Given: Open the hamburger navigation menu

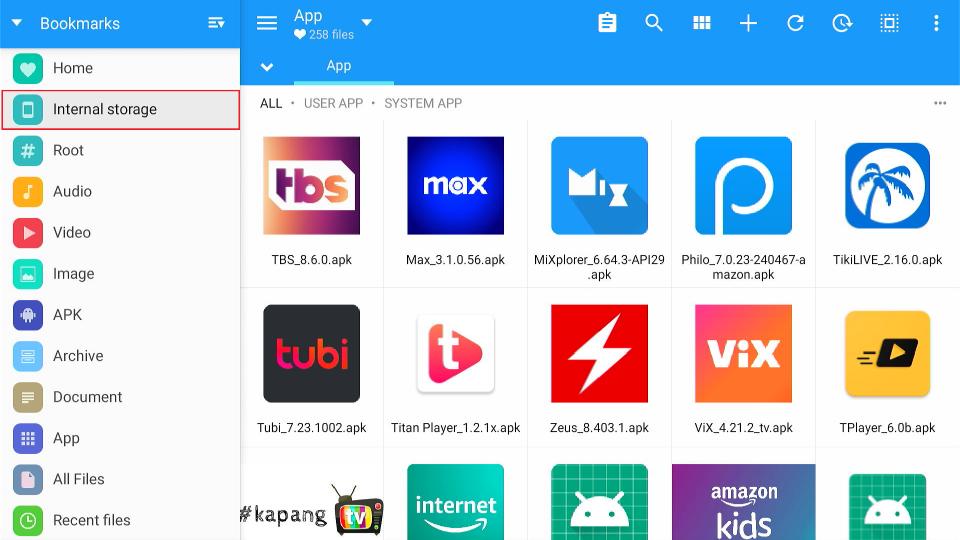Looking at the screenshot, I should 267,23.
